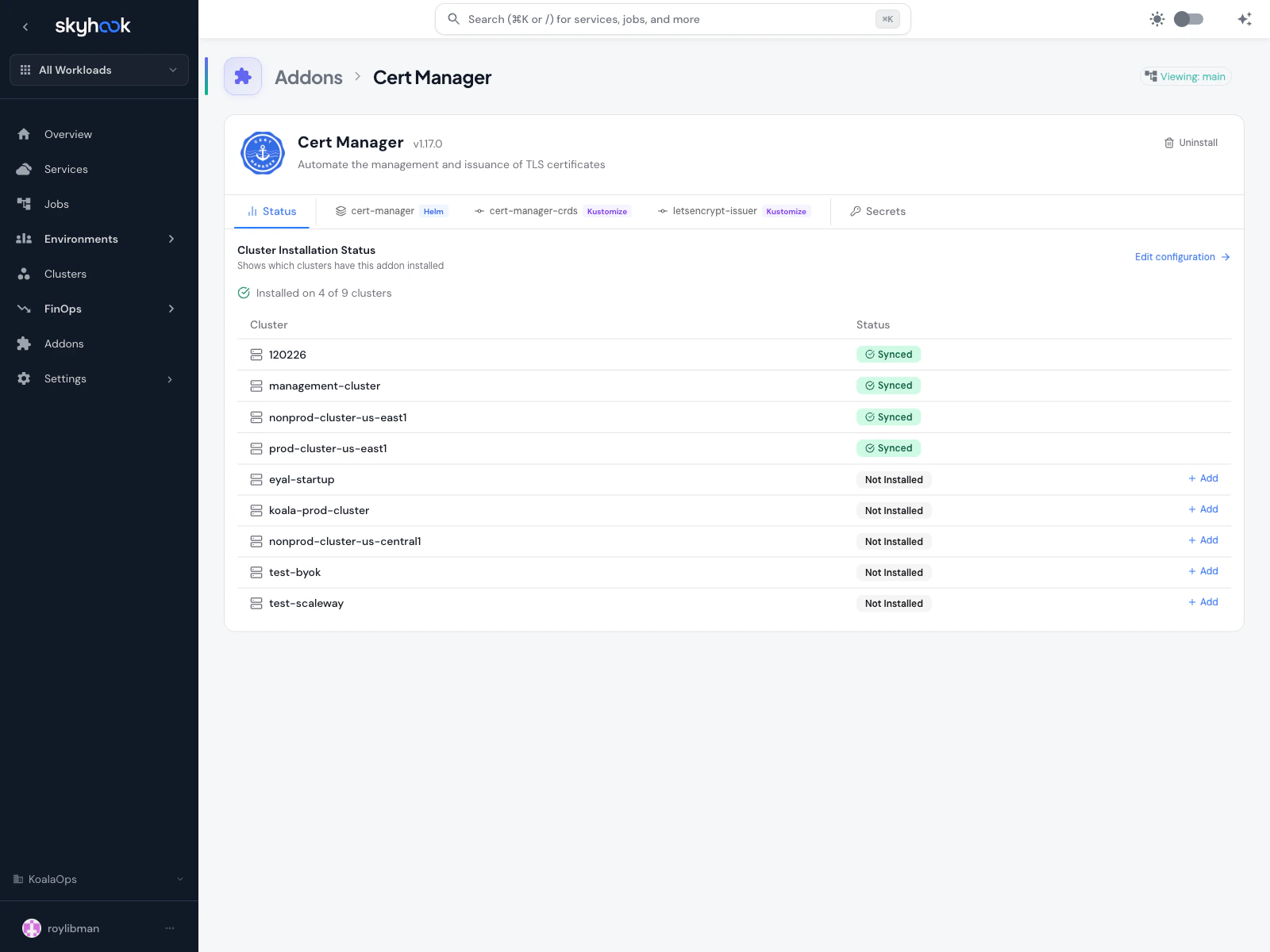Toggle the dark mode switch
Screen dimensions: 1270x952
coord(1188,18)
